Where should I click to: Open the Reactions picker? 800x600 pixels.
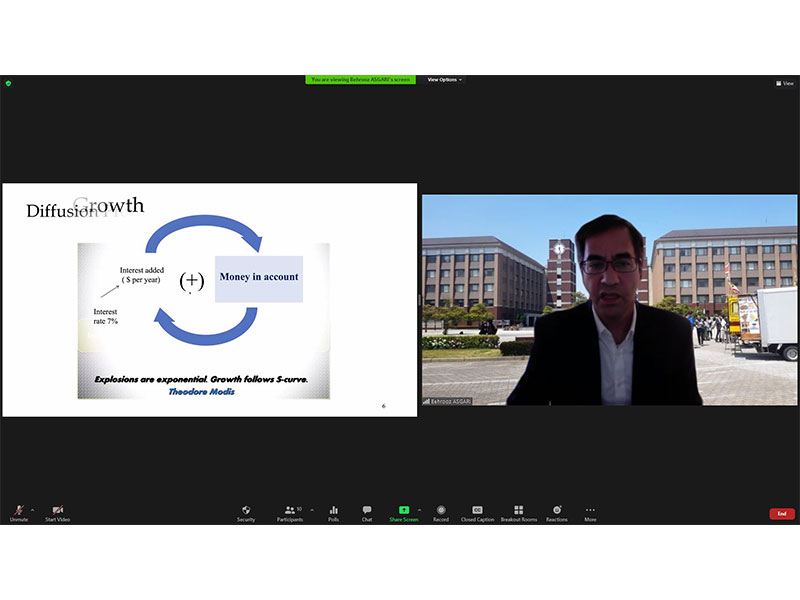click(557, 511)
